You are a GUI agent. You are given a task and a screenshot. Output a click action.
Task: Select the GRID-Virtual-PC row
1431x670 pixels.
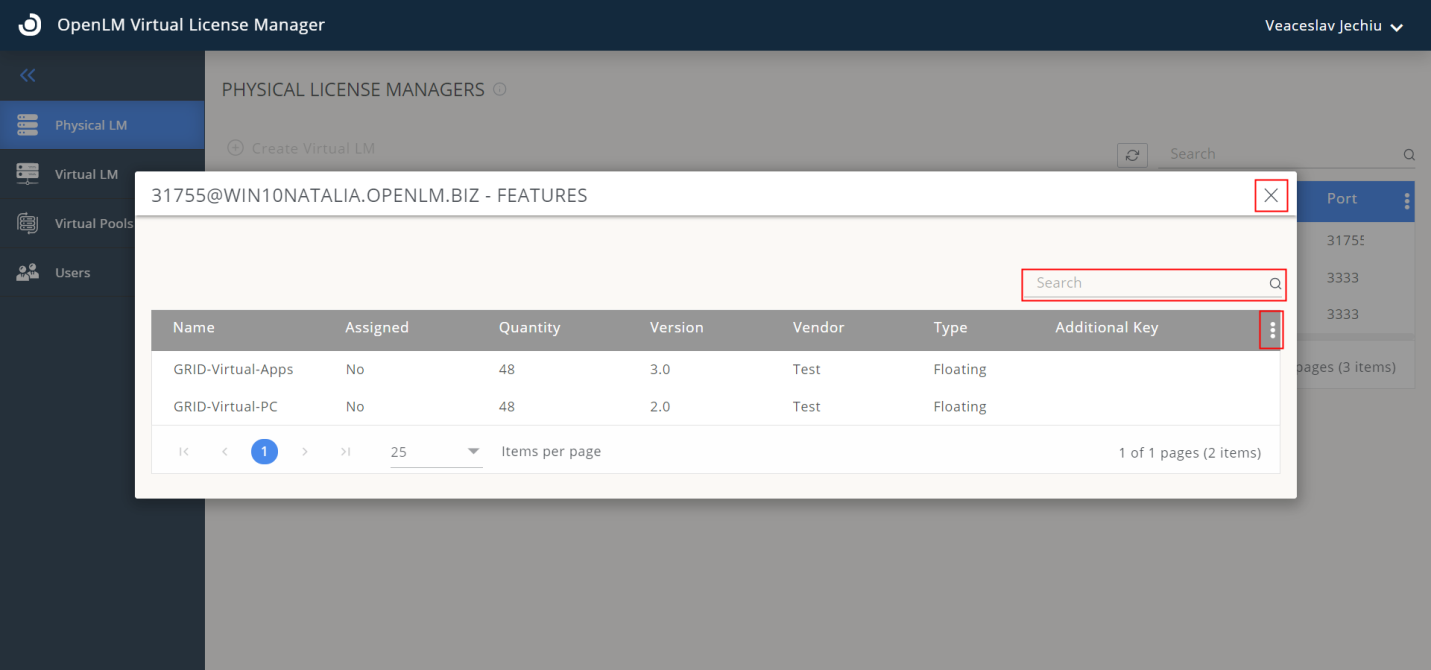coord(226,407)
